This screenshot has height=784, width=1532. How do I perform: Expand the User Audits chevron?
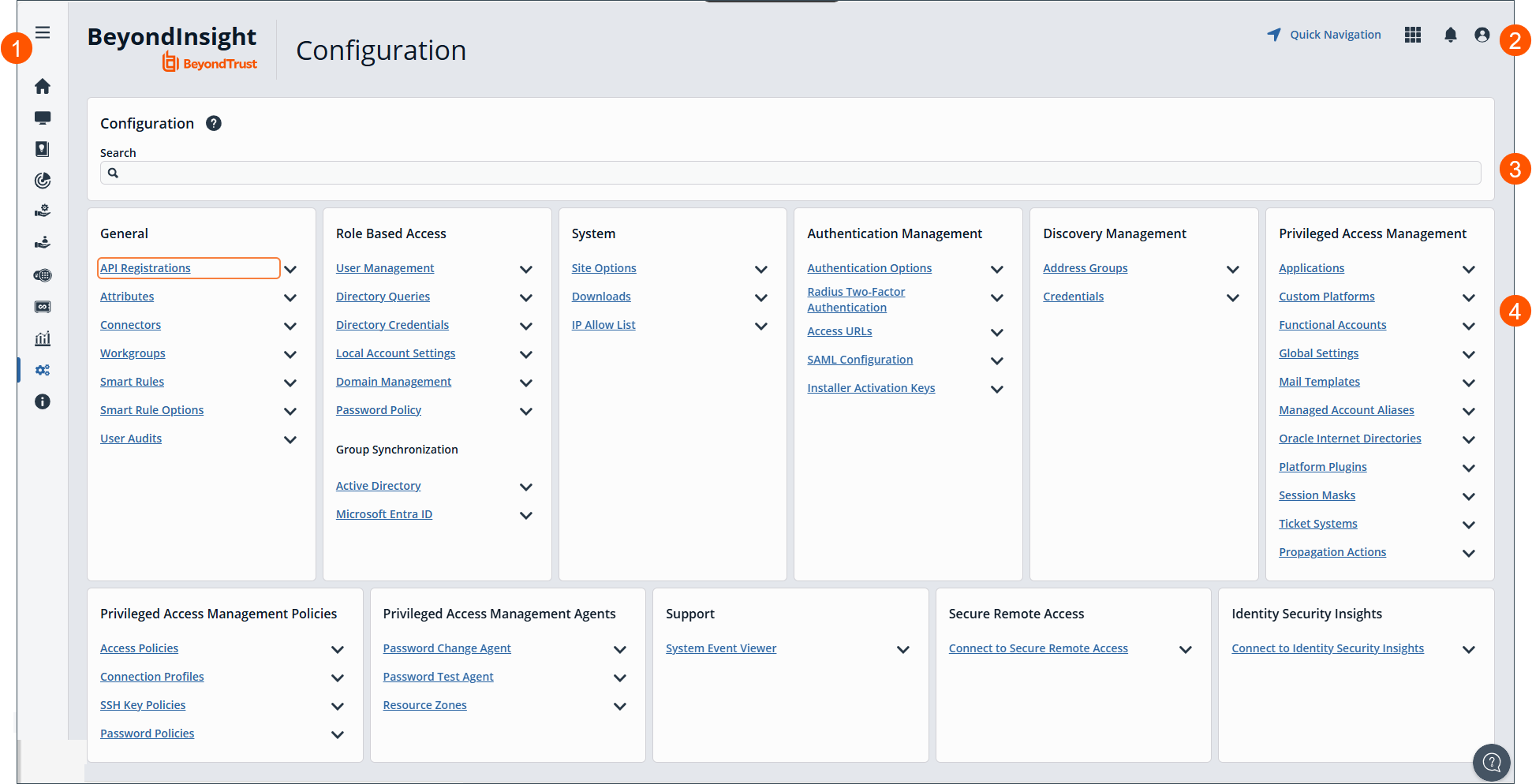tap(290, 439)
